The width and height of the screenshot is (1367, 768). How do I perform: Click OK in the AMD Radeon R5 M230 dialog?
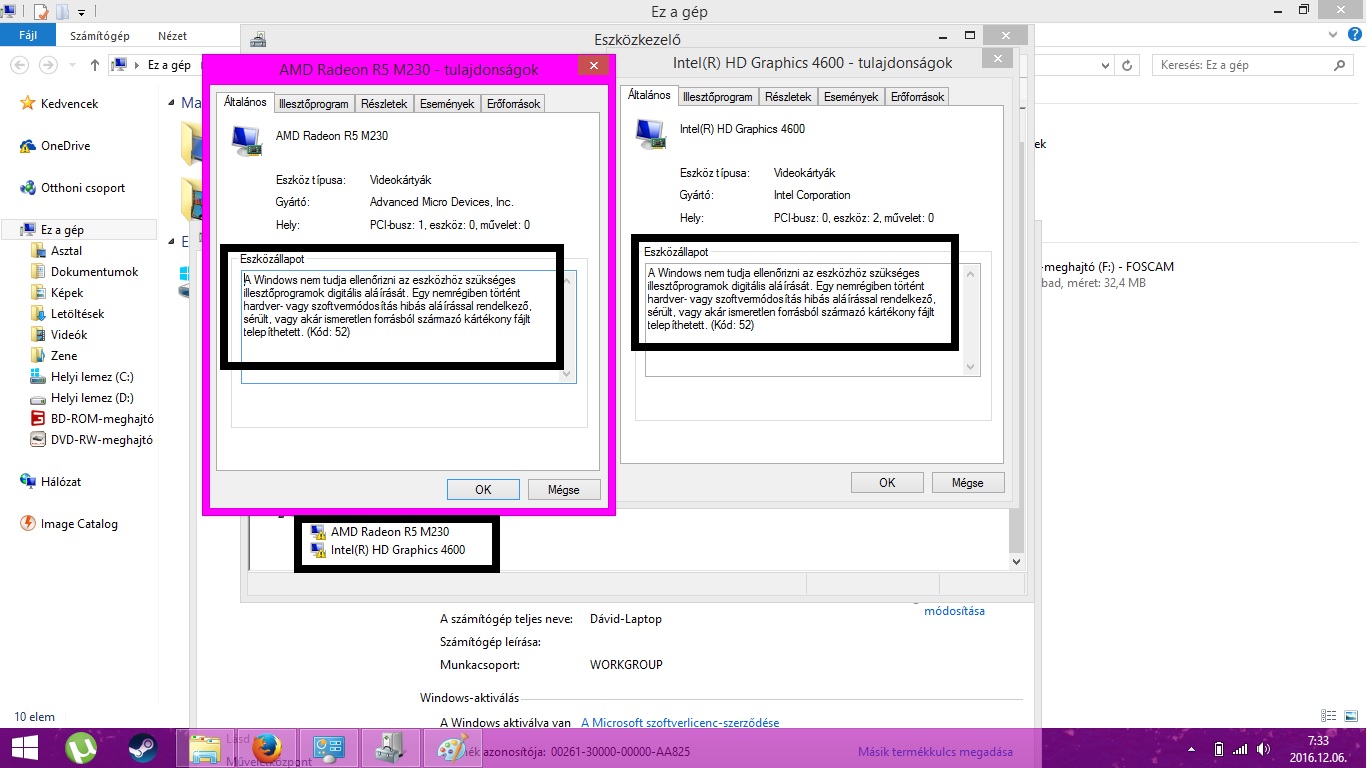click(483, 490)
